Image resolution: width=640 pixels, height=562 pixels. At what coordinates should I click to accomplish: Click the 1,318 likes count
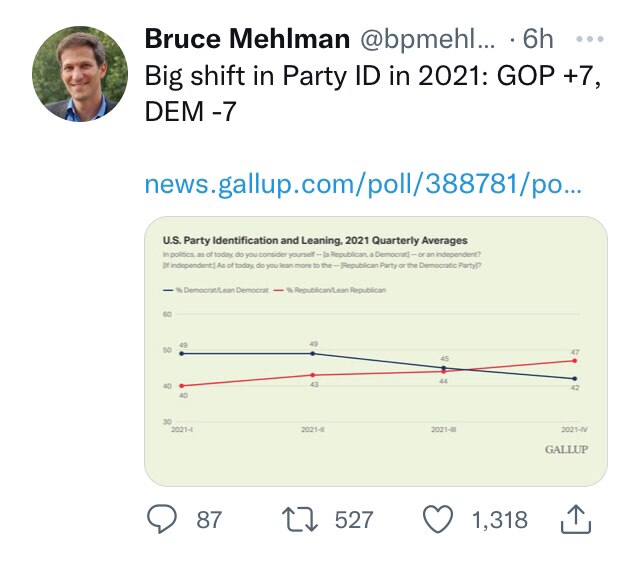tap(500, 520)
